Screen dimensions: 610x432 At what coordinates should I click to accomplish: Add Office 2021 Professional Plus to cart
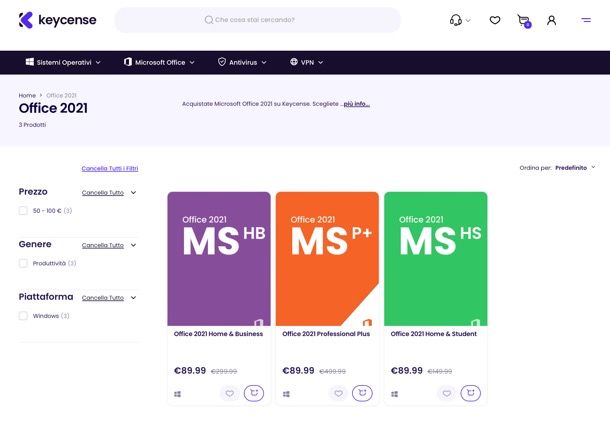(362, 393)
